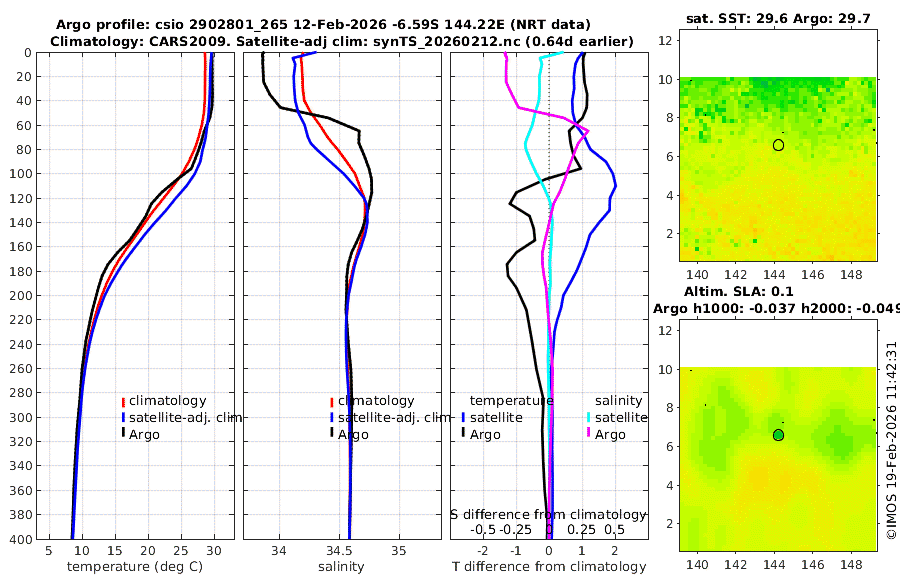
Task: Click the red climatology swatch in temperature legend
Action: (x=123, y=402)
